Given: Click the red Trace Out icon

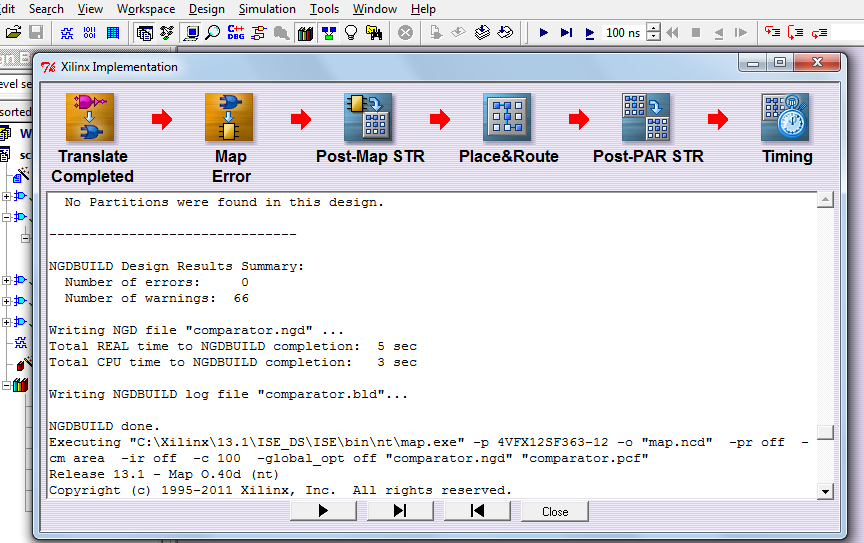Looking at the screenshot, I should click(819, 33).
